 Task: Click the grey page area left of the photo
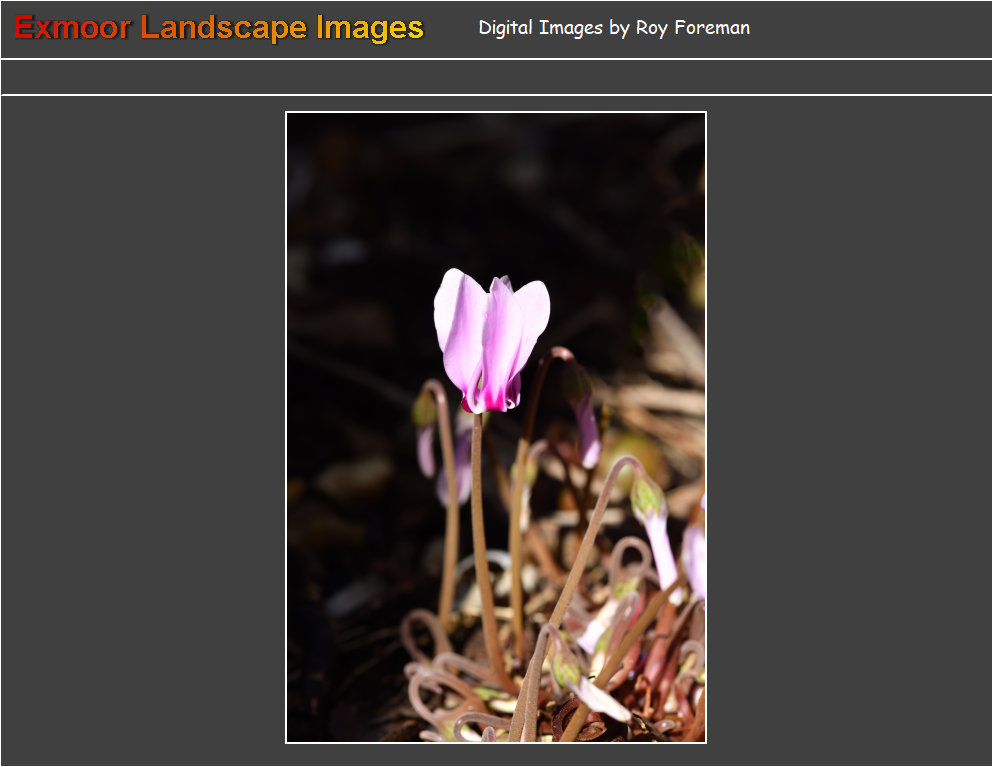pos(140,430)
